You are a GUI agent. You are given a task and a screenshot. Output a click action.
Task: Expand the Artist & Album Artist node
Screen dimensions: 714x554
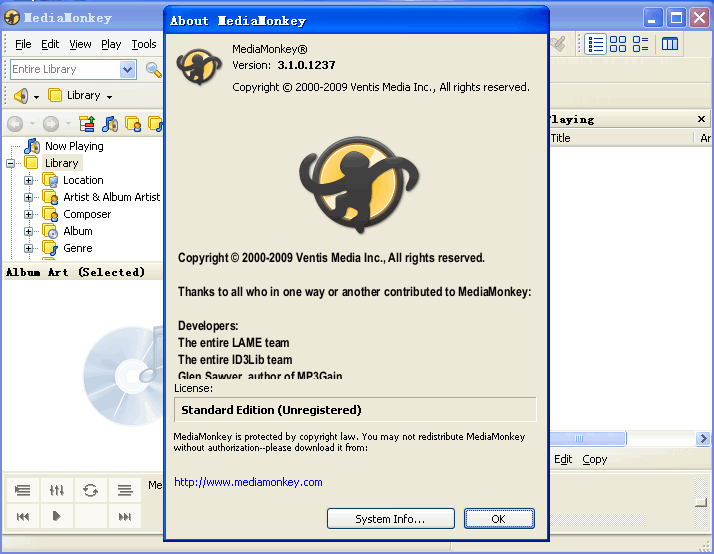(x=29, y=197)
